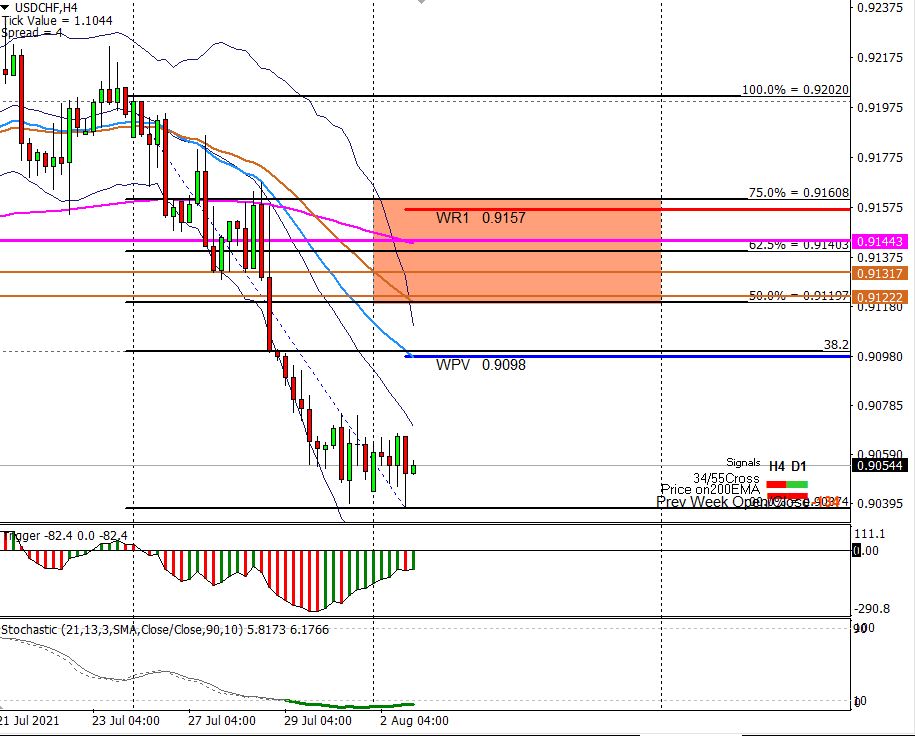Select the 62.5% Fibonacci level label
Viewport: 915px width, 736px height.
click(798, 244)
